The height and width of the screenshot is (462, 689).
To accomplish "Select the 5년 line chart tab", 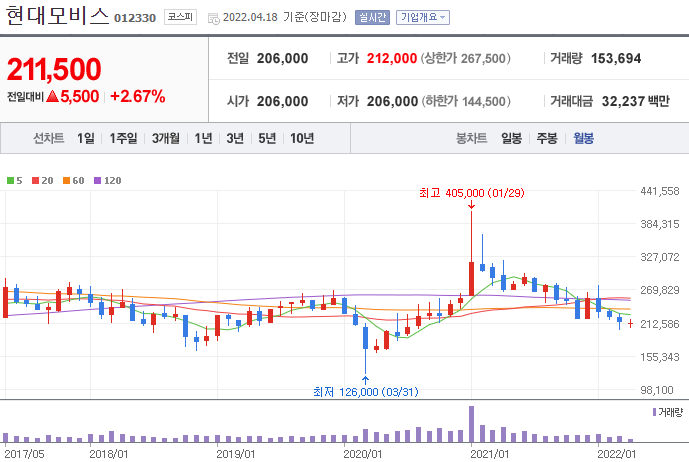I will point(267,138).
